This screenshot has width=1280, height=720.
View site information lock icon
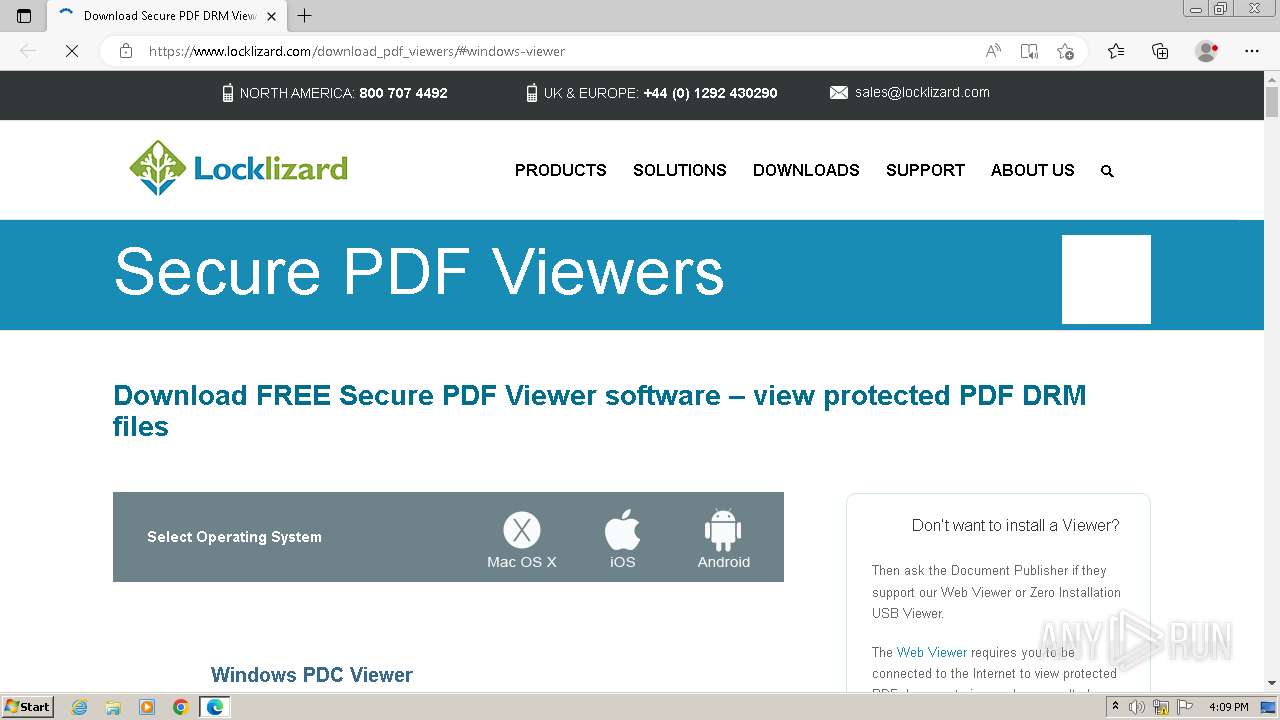tap(126, 51)
